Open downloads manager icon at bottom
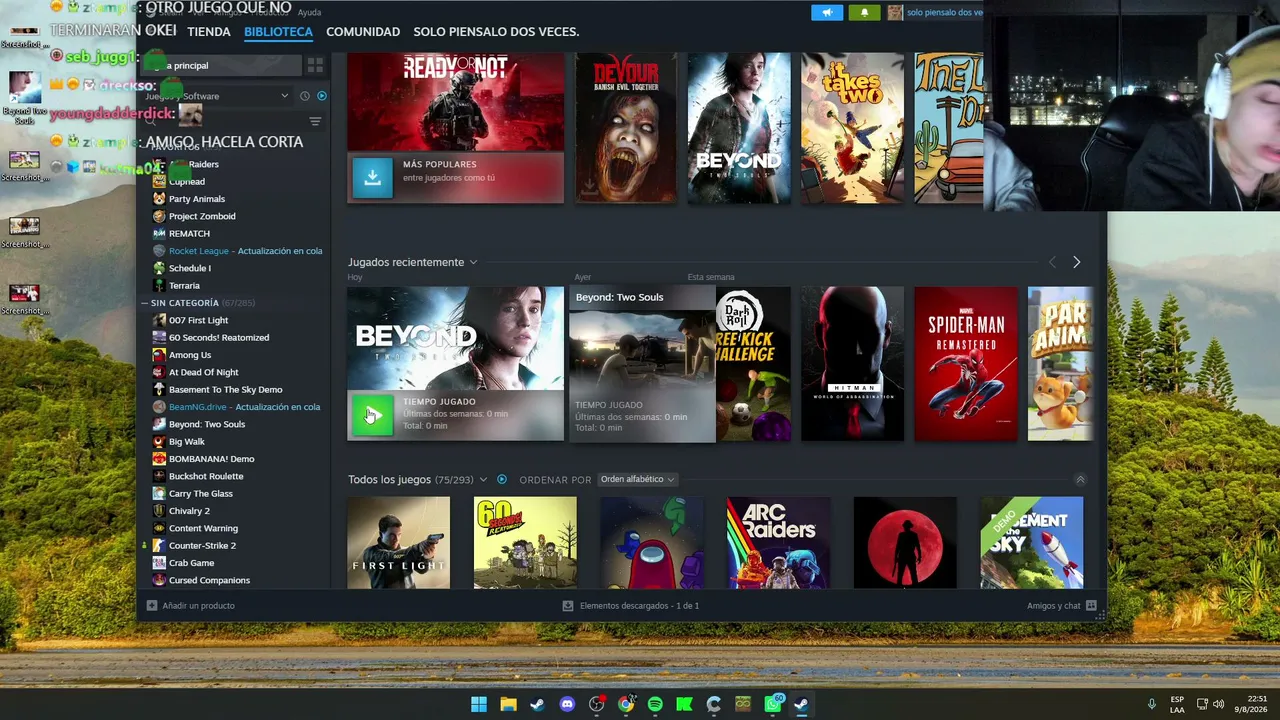This screenshot has width=1280, height=720. click(x=568, y=606)
